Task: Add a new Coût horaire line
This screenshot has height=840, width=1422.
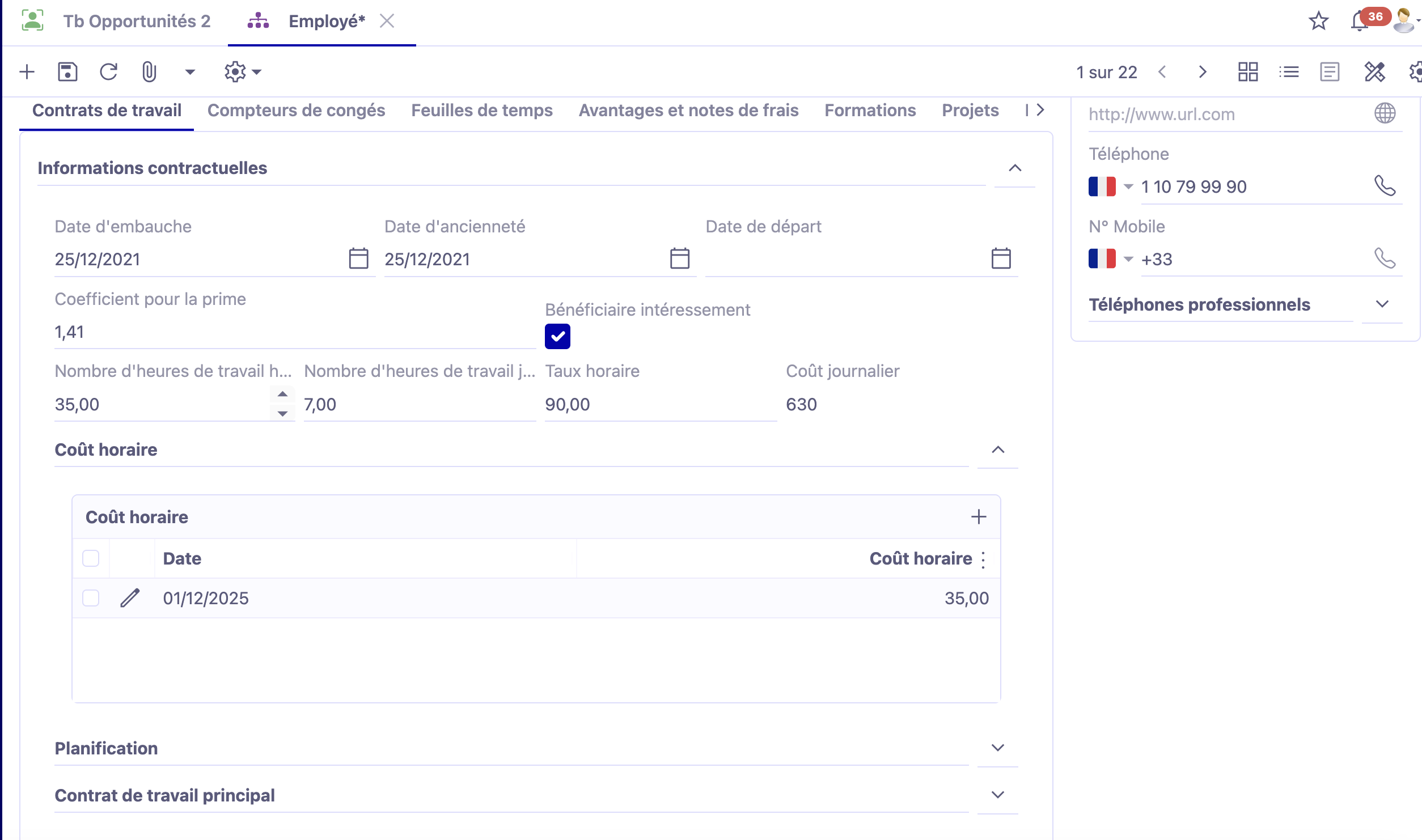Action: coord(979,516)
